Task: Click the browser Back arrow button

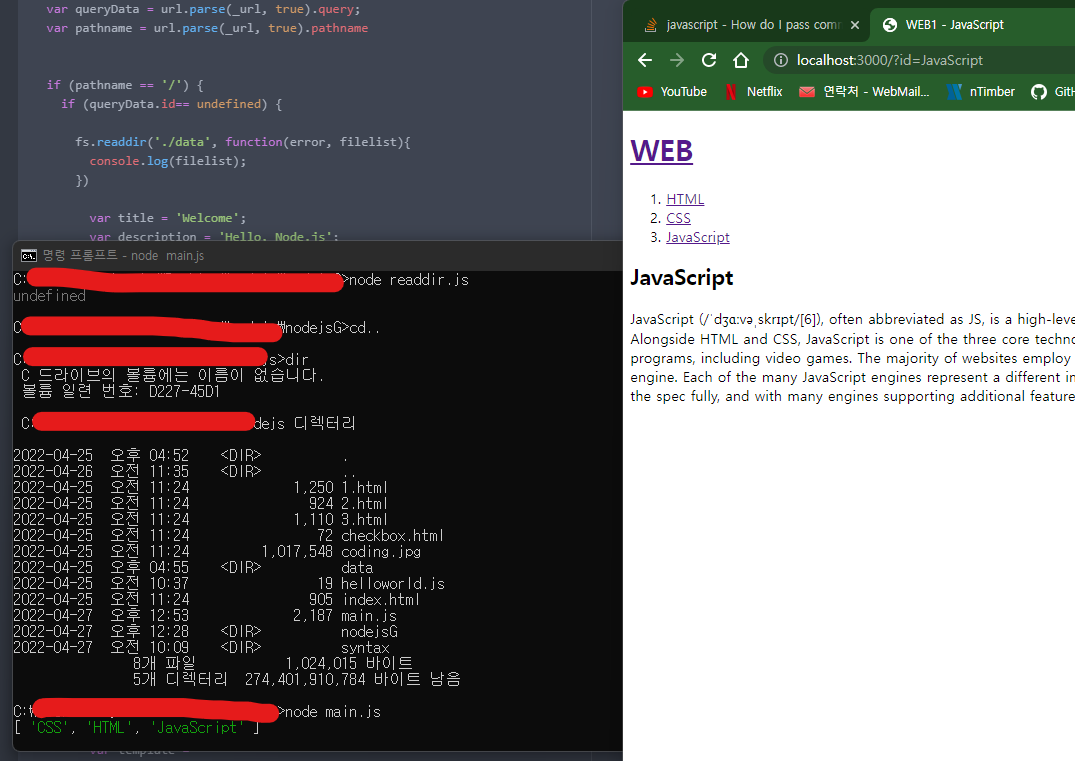Action: pos(644,60)
